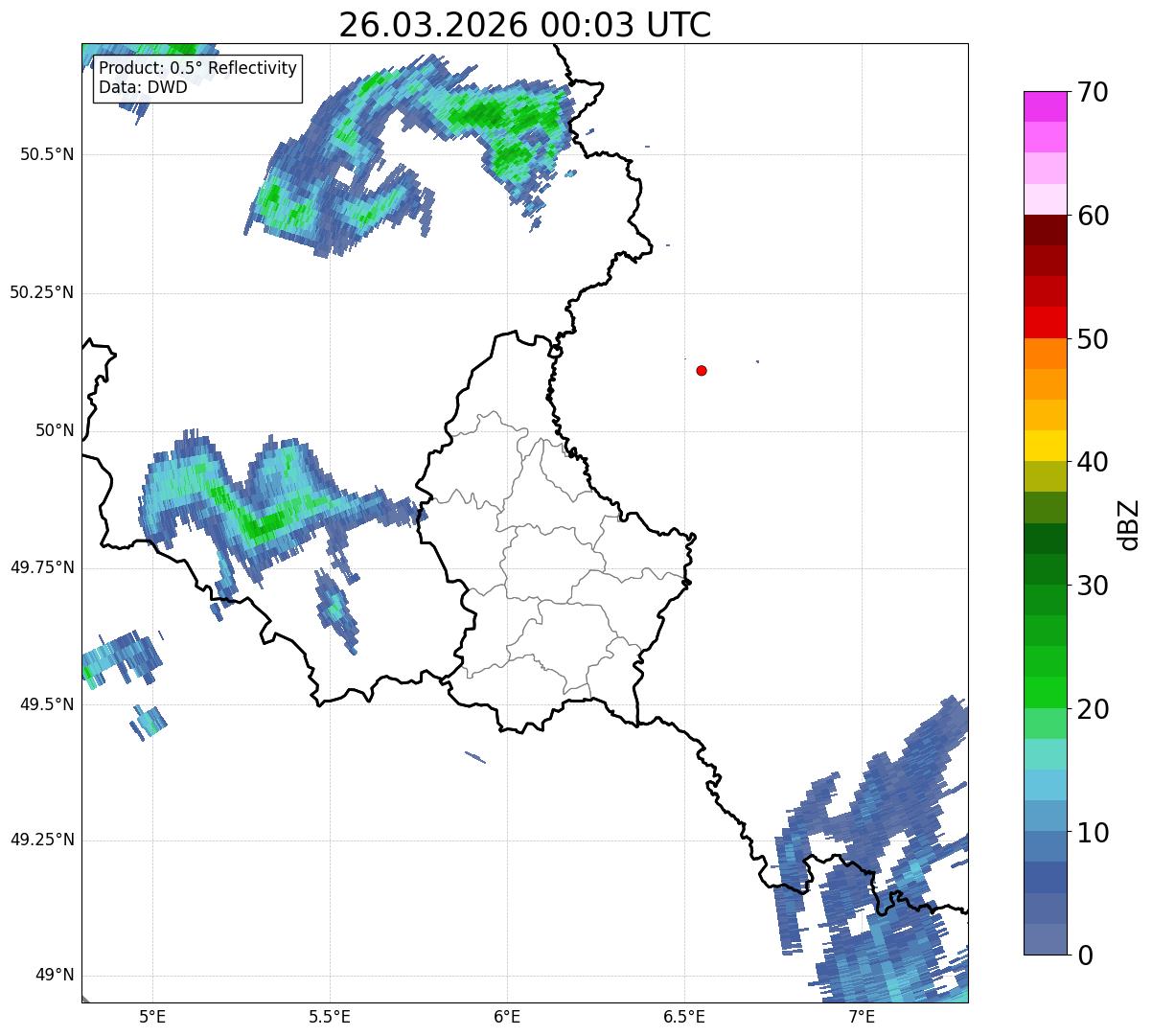The height and width of the screenshot is (1036, 1152).
Task: Click the latitude label "49.25°N"
Action: (42, 840)
